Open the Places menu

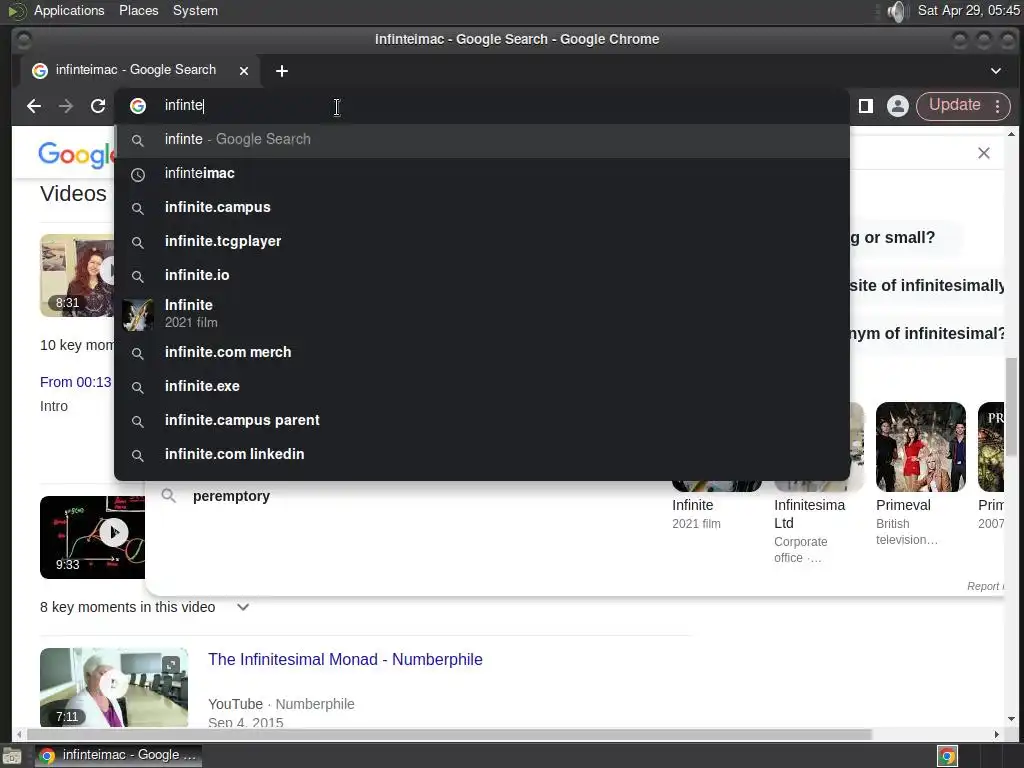coord(138,10)
